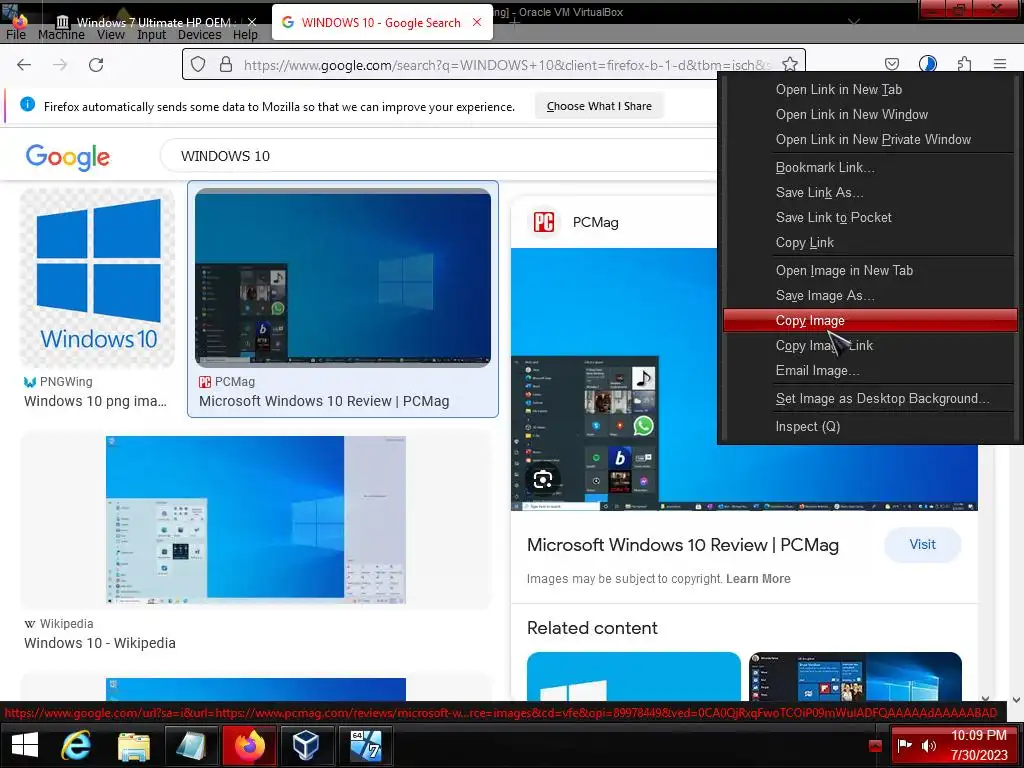Open Microsoft Windows 10 Review PCMag title link
1024x768 pixels.
click(x=682, y=545)
